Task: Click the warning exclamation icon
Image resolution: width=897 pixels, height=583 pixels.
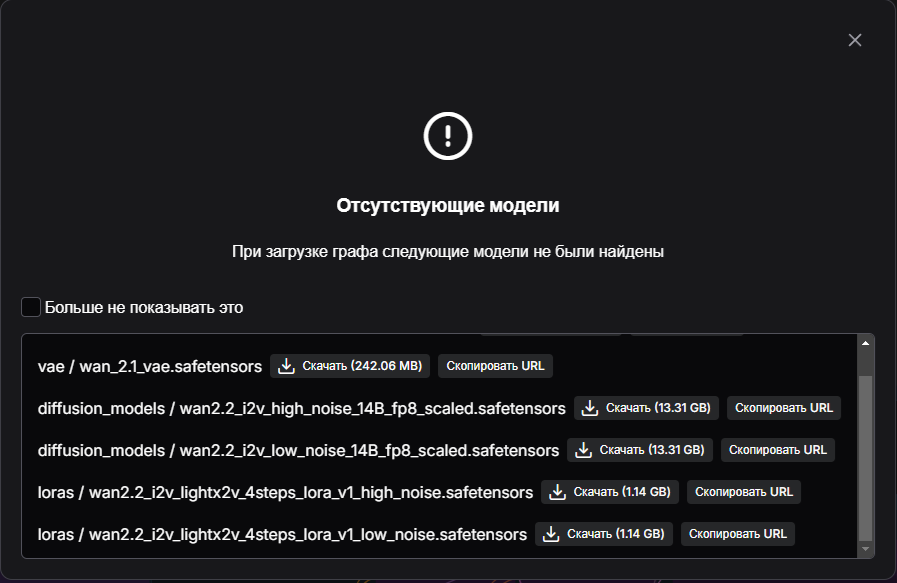Action: pos(448,135)
